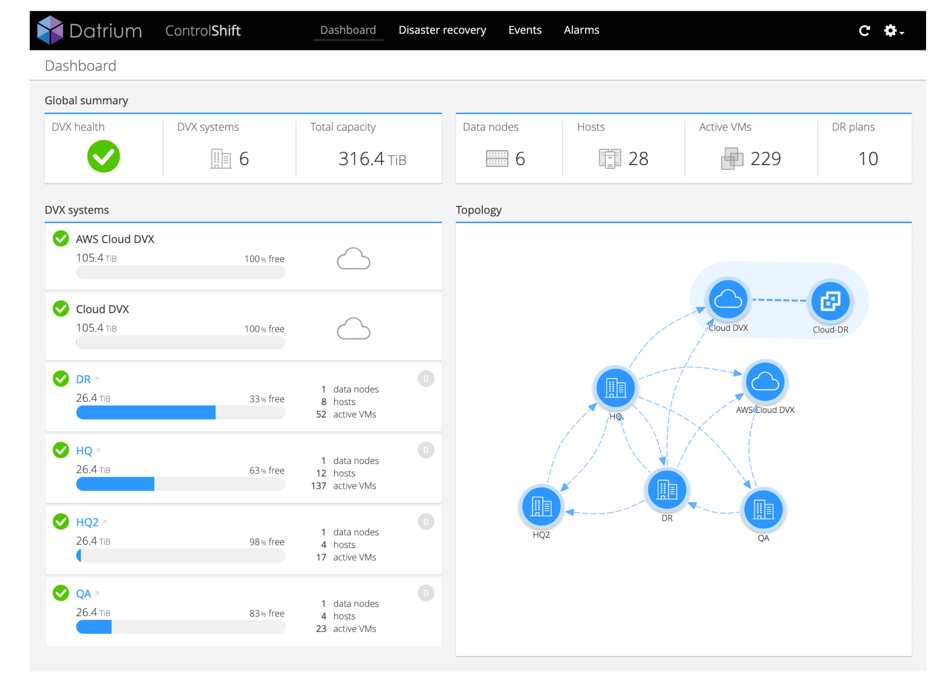This screenshot has height=686, width=950.
Task: Select the Cloud DVX node in topology
Action: pos(728,299)
